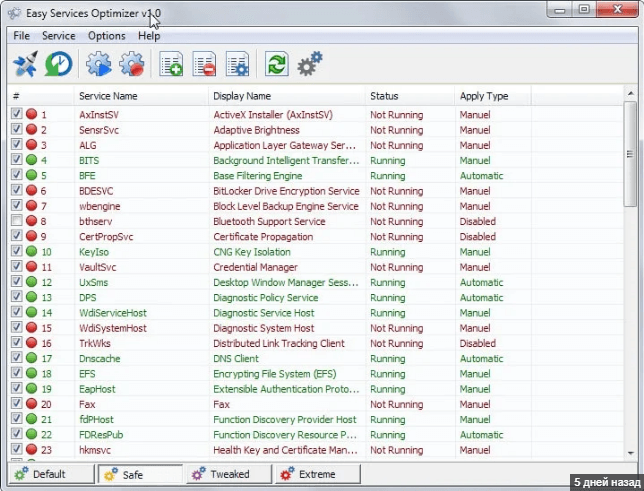Select Diagnostic System Host display name
Screen dimensions: 644x491
264,328
